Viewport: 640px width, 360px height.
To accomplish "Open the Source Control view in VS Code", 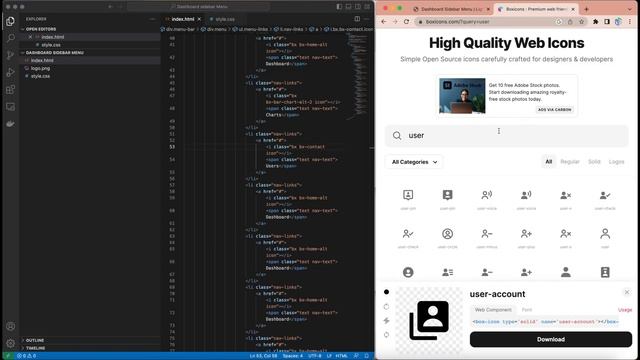I will coord(11,55).
